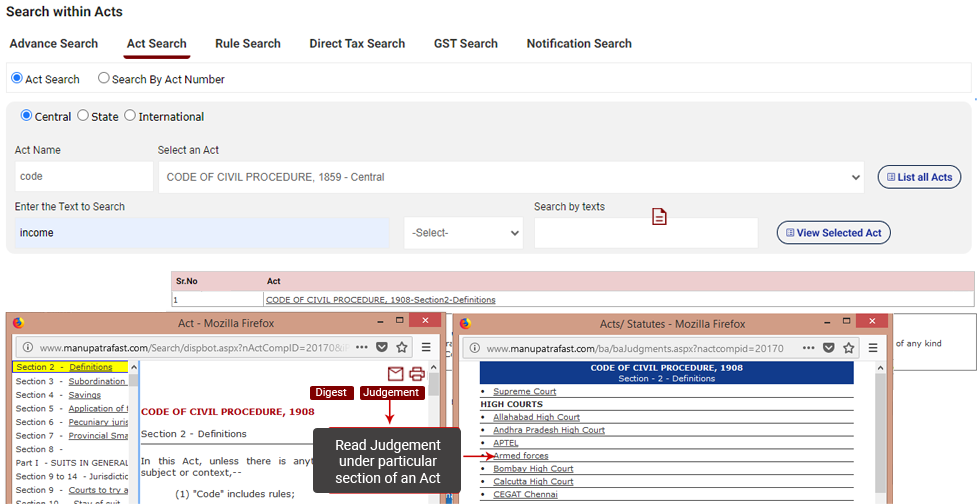Open page actions dots in Act window
Viewport: 977px width, 504px height.
[x=361, y=347]
